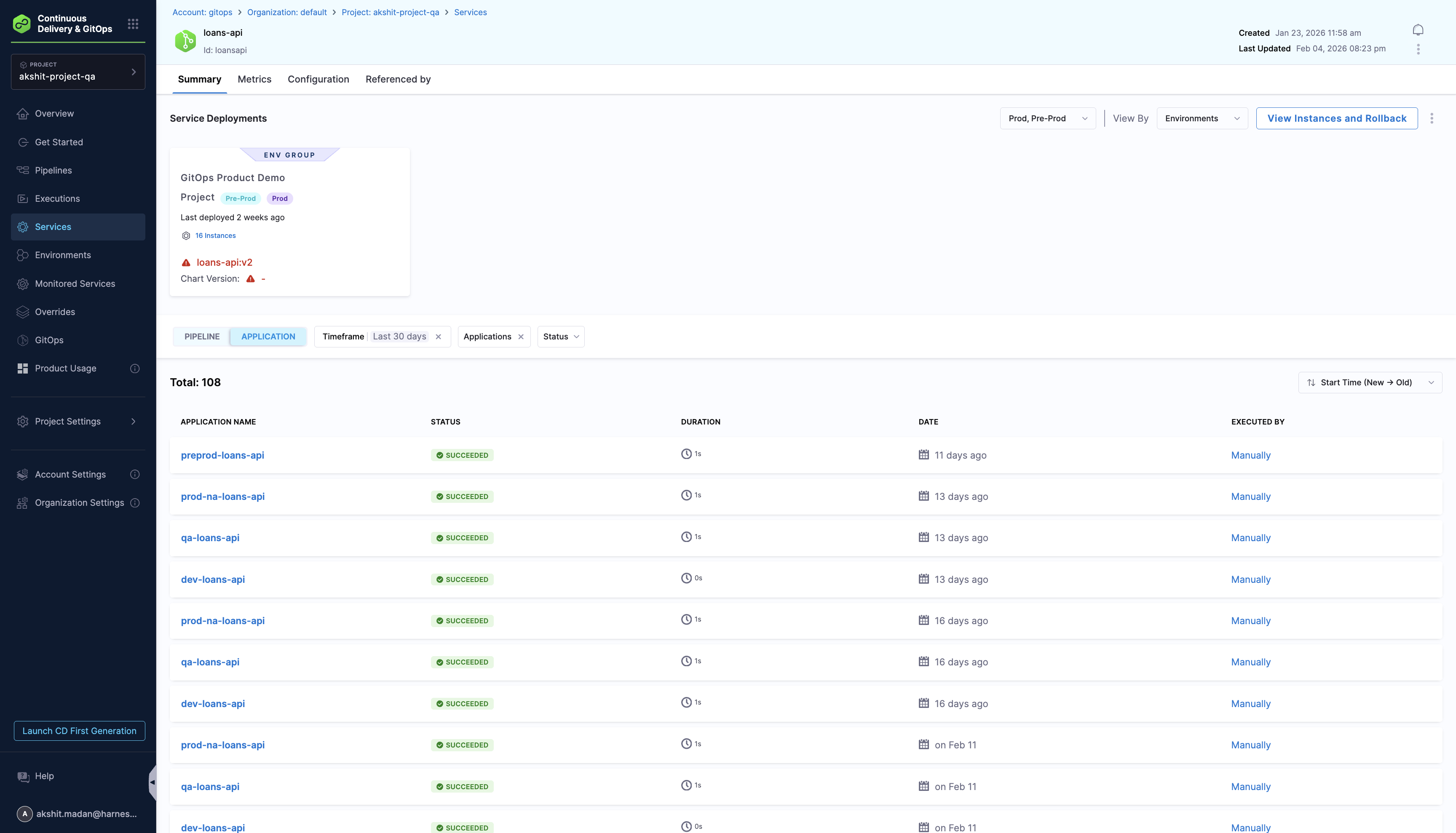Open the 16 Instances link
Image resolution: width=1456 pixels, height=833 pixels.
click(215, 236)
